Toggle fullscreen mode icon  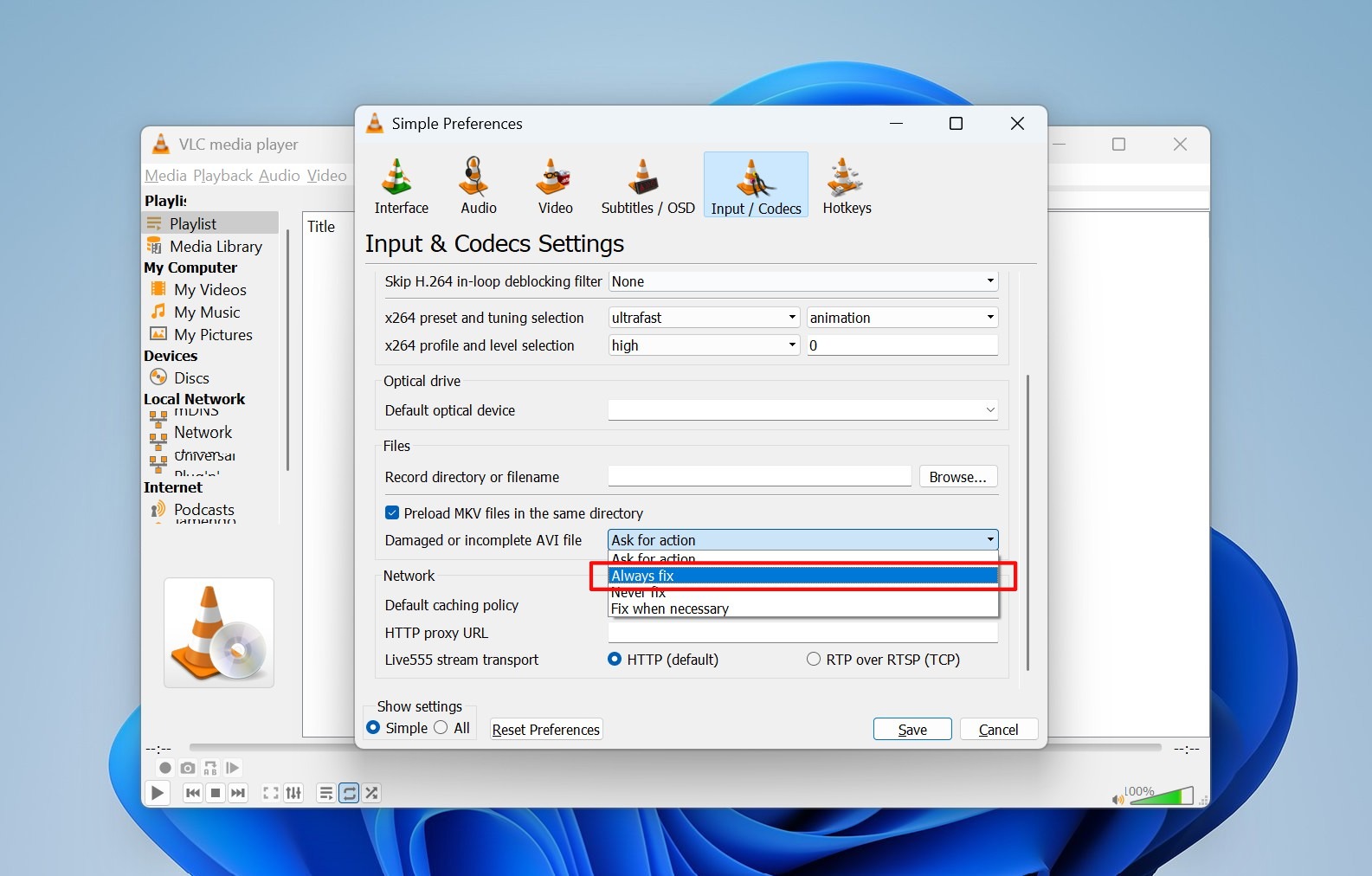270,793
